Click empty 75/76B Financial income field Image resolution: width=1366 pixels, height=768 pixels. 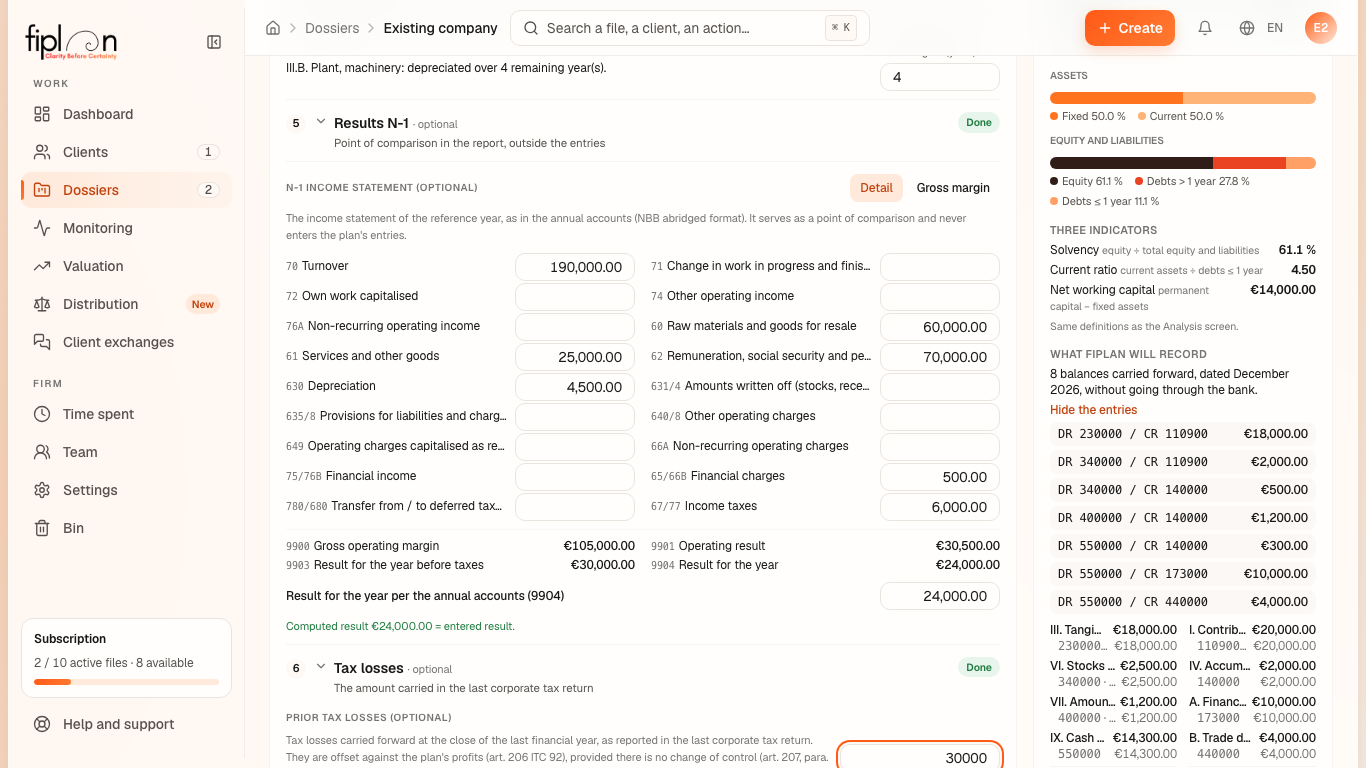tap(575, 477)
